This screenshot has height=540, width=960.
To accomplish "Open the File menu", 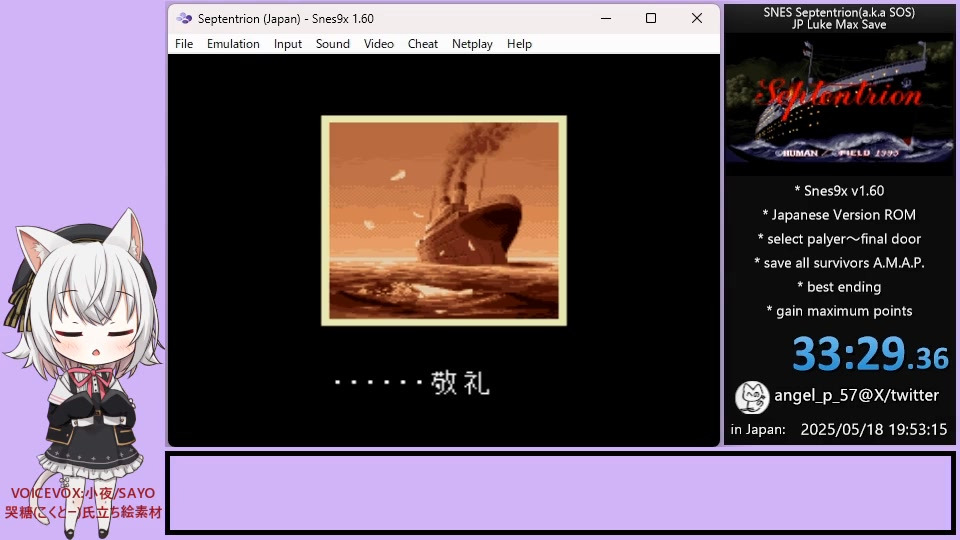I will pos(184,44).
